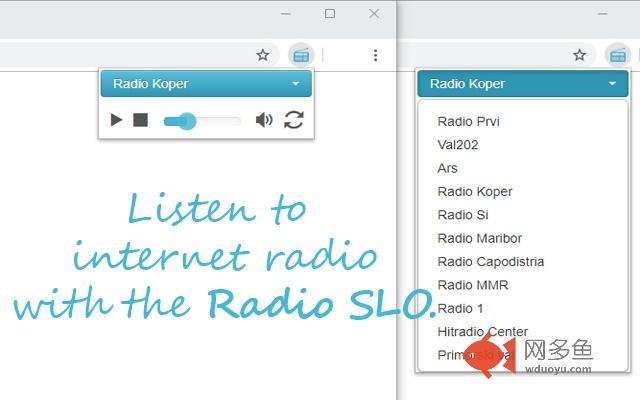Stop the radio with the stop button
The height and width of the screenshot is (400, 640).
[x=140, y=120]
